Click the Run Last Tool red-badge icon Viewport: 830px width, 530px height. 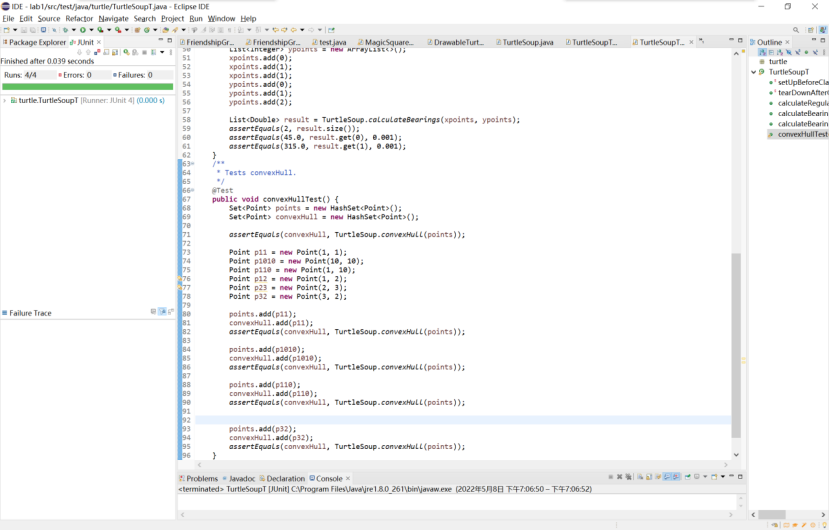click(x=118, y=30)
